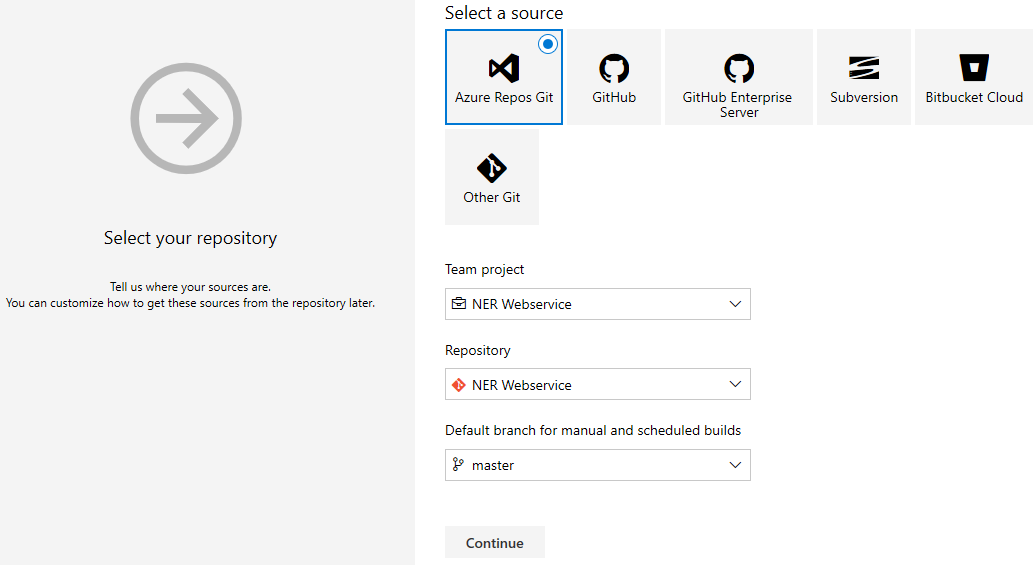This screenshot has height=565, width=1035.
Task: Toggle the Azure Repos Git radio button
Action: click(548, 44)
